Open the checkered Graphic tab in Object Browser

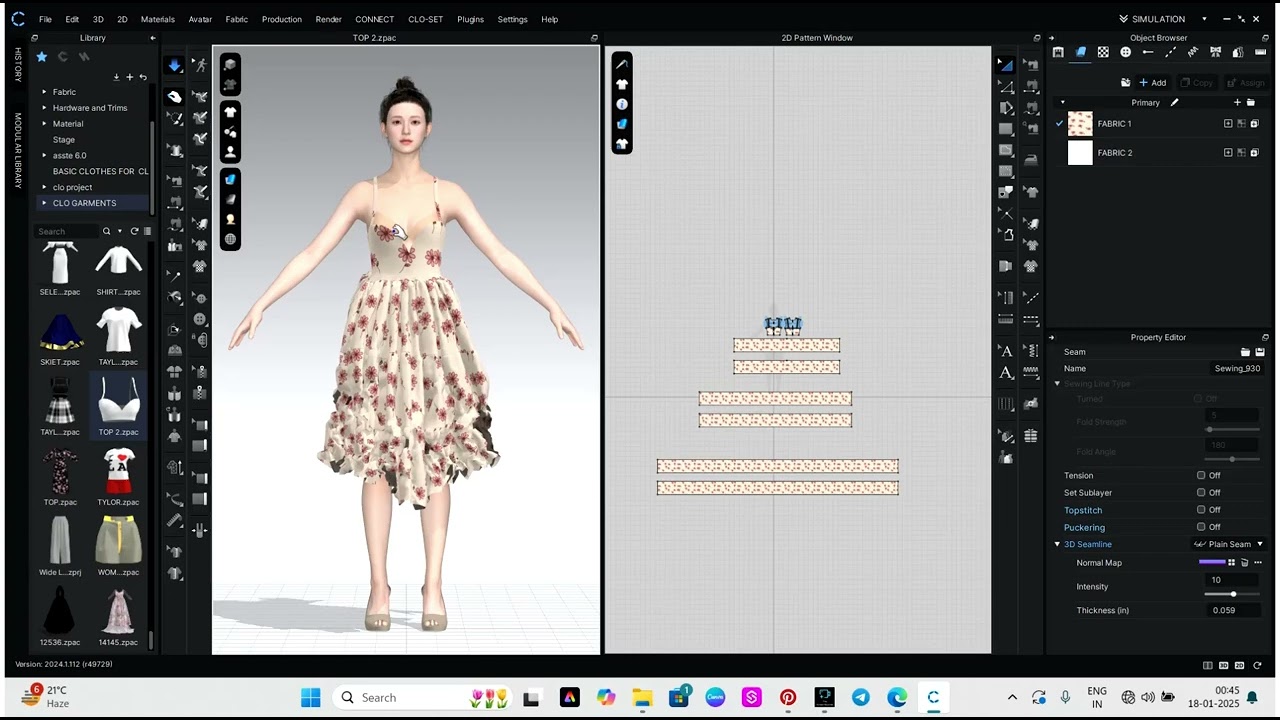pyautogui.click(x=1103, y=52)
